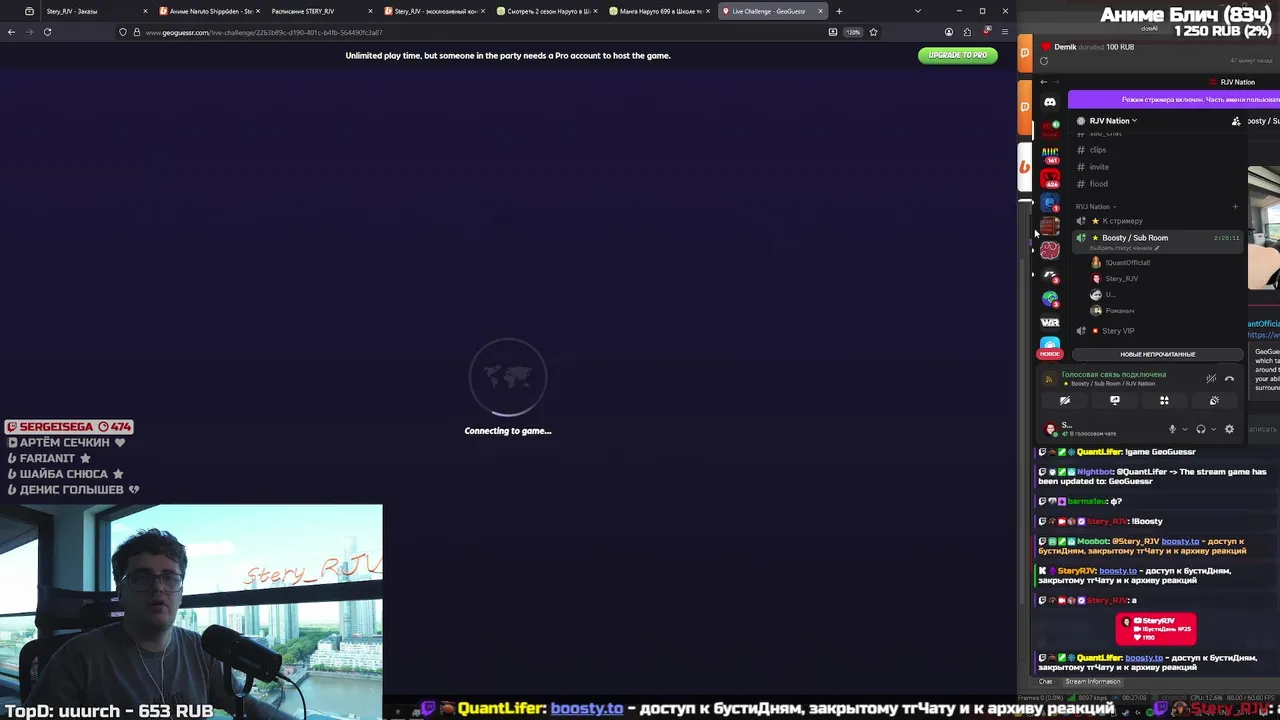Go back in browser history
The width and height of the screenshot is (1280, 720).
pos(11,32)
